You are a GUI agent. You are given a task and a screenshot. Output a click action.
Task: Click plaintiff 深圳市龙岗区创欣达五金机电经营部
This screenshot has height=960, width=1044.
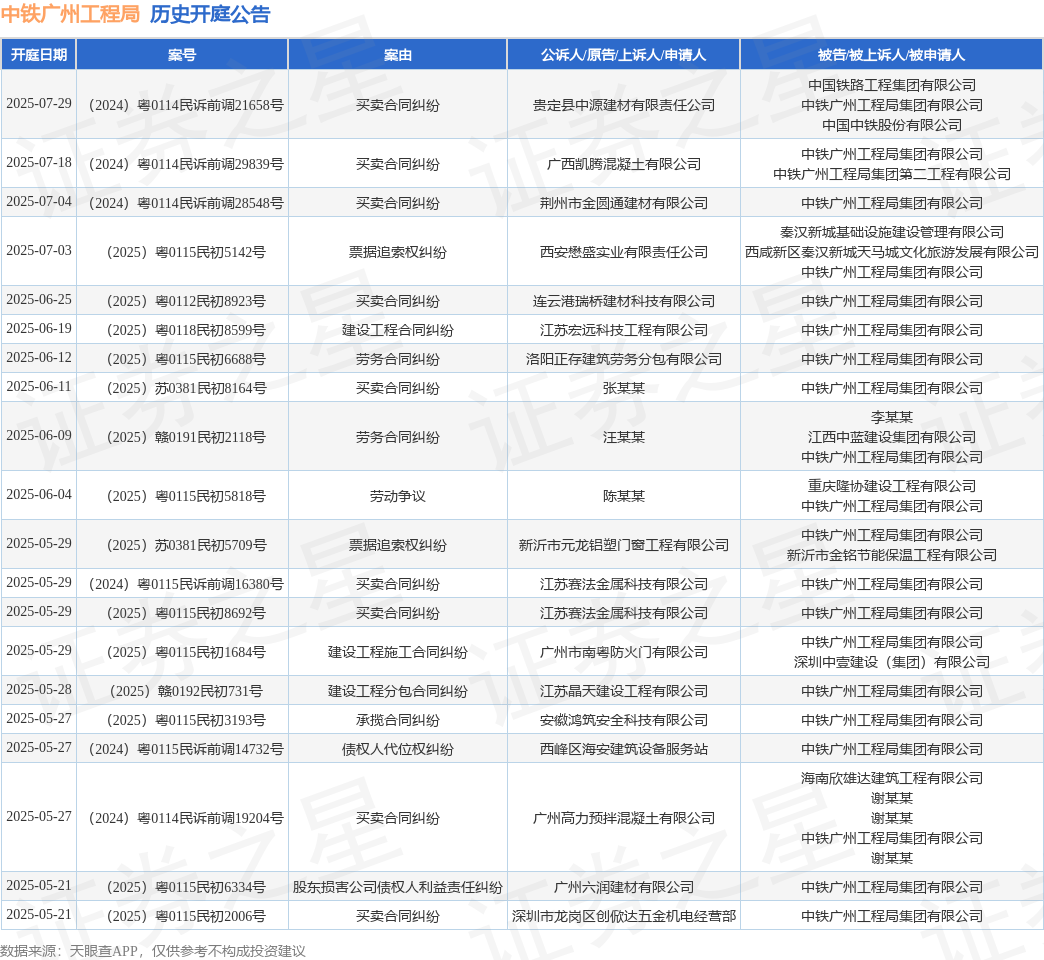pyautogui.click(x=623, y=917)
